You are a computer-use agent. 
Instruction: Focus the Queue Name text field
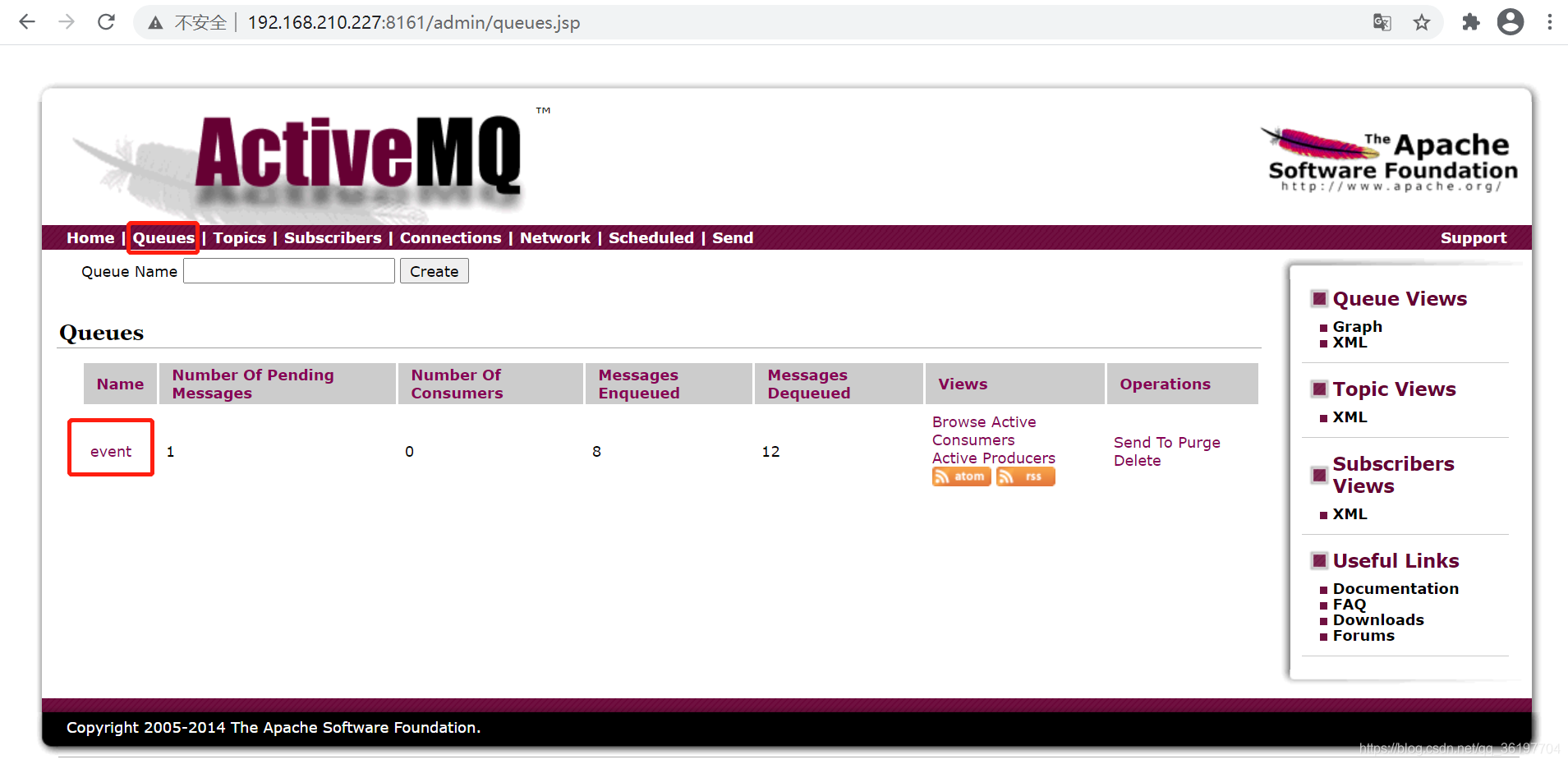pyautogui.click(x=289, y=271)
